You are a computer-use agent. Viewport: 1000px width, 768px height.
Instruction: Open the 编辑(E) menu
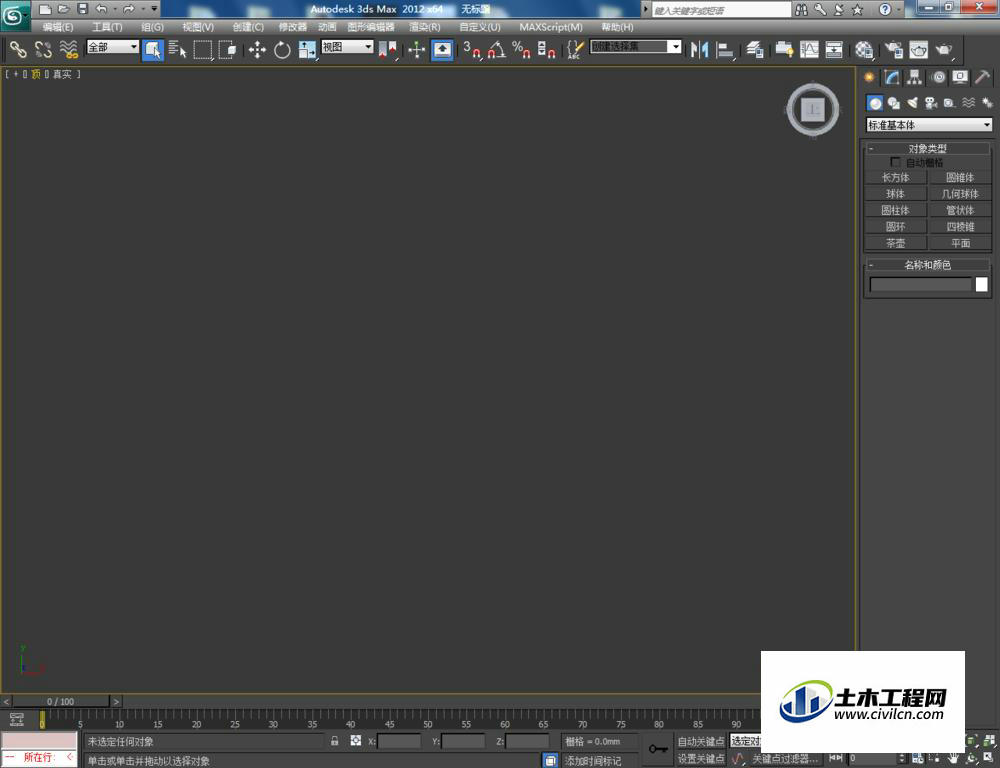click(58, 27)
